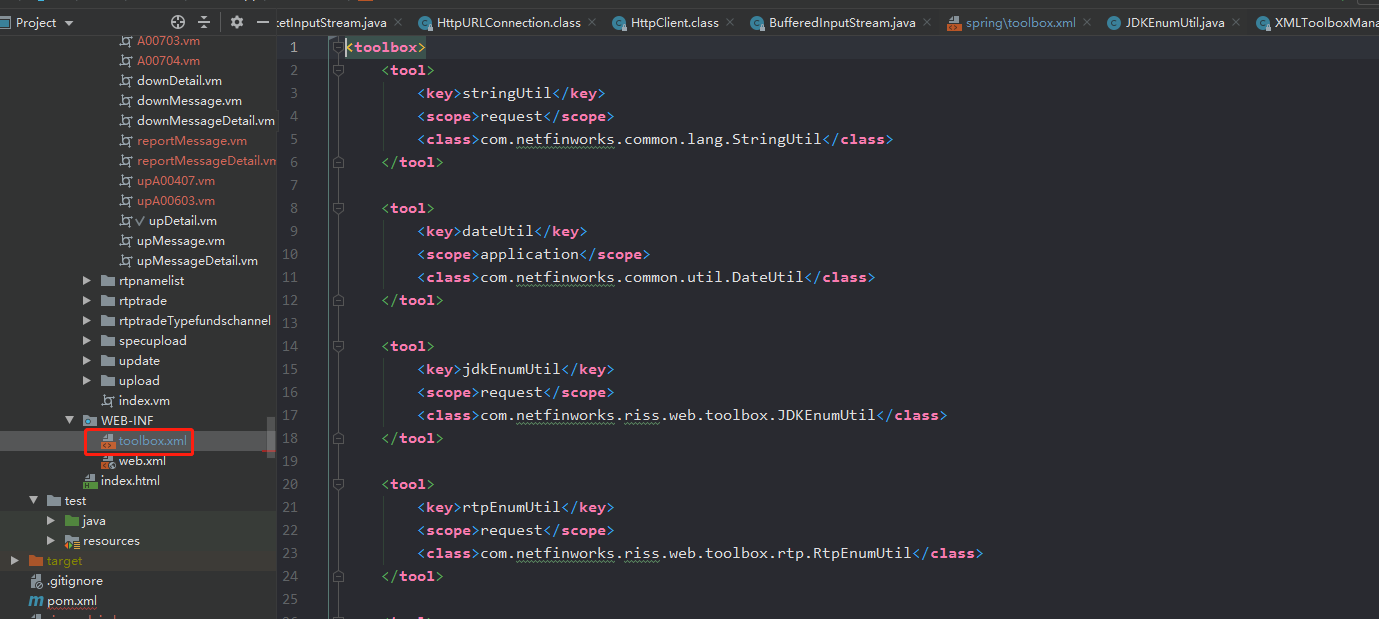Click the rtpnamelist folder icon
The height and width of the screenshot is (619, 1379).
(x=108, y=281)
